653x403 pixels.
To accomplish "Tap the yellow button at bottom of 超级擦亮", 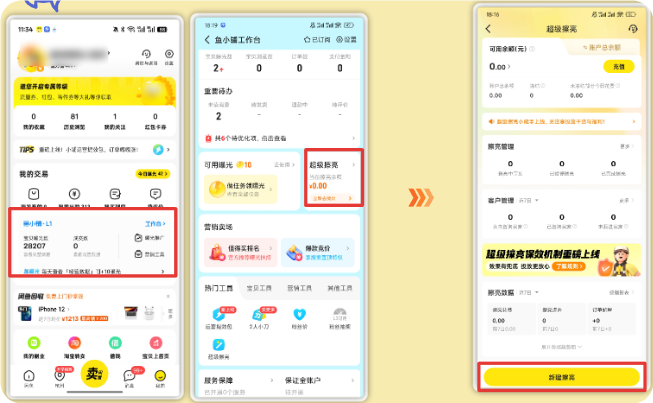I will (561, 377).
